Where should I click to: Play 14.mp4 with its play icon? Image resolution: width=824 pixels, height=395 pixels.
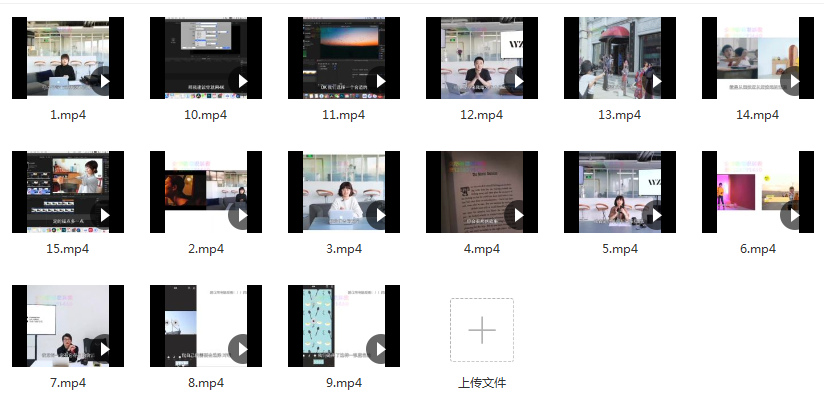794,81
